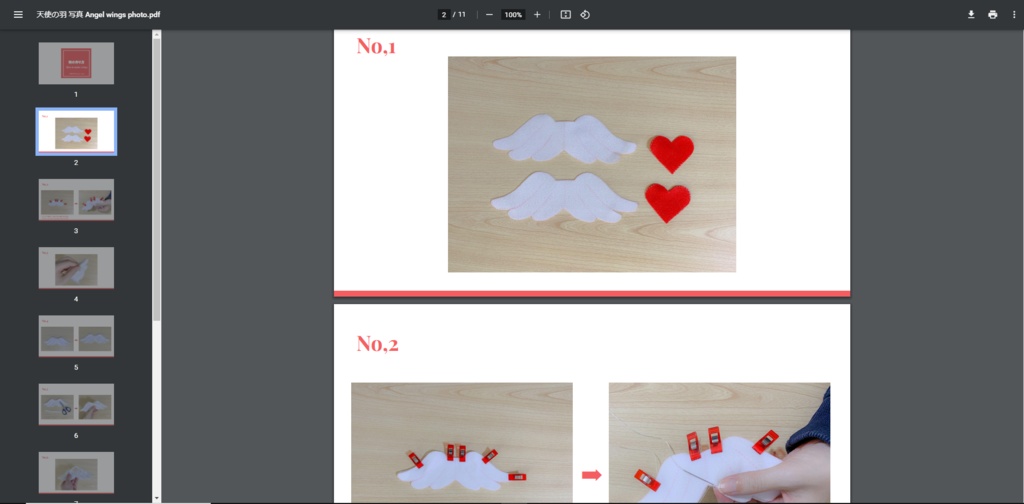This screenshot has height=504, width=1024.
Task: Click the fit to page icon
Action: tap(566, 14)
